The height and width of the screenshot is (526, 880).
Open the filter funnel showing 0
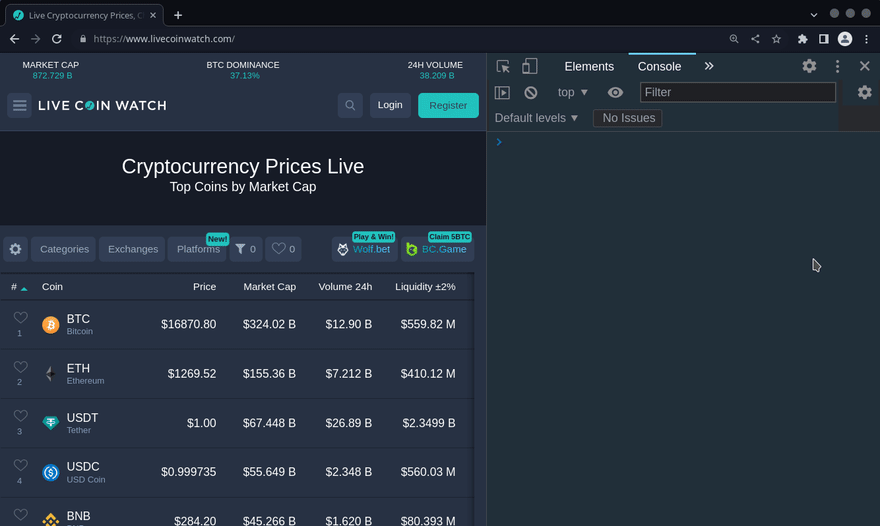coord(246,249)
